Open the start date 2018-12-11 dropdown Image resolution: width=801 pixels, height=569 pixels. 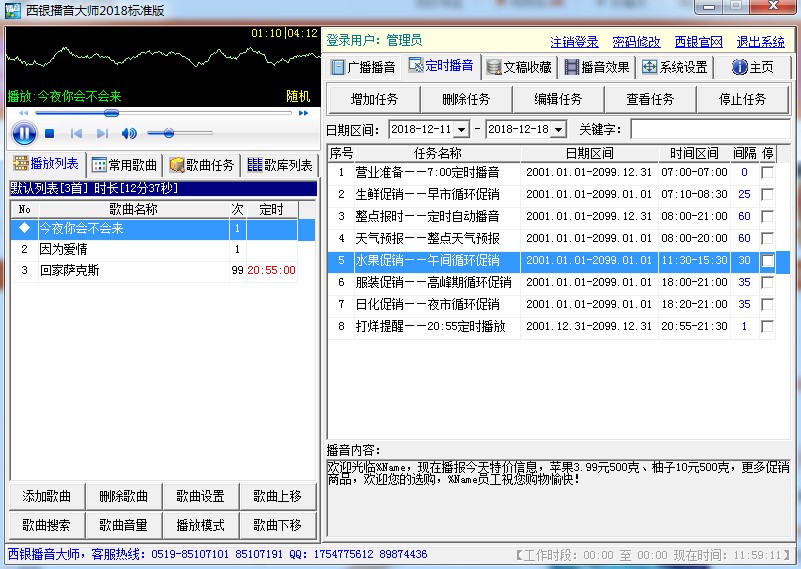click(x=461, y=130)
